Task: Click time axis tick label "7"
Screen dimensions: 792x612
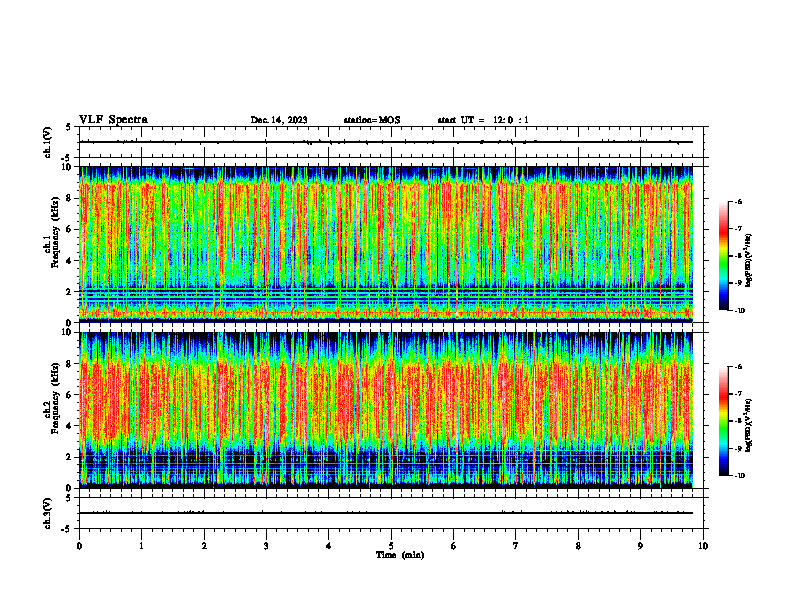Action: [x=516, y=546]
